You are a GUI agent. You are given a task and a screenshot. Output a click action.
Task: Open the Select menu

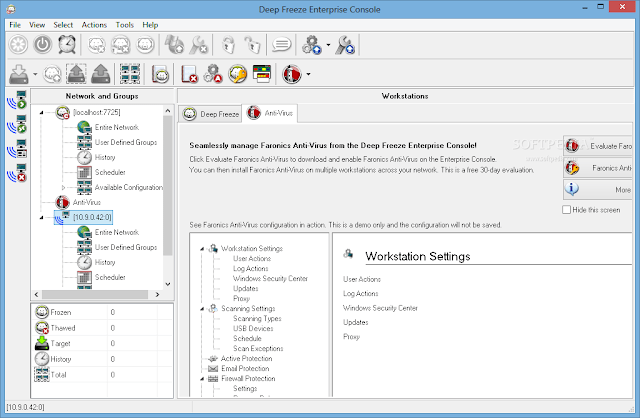(x=63, y=25)
